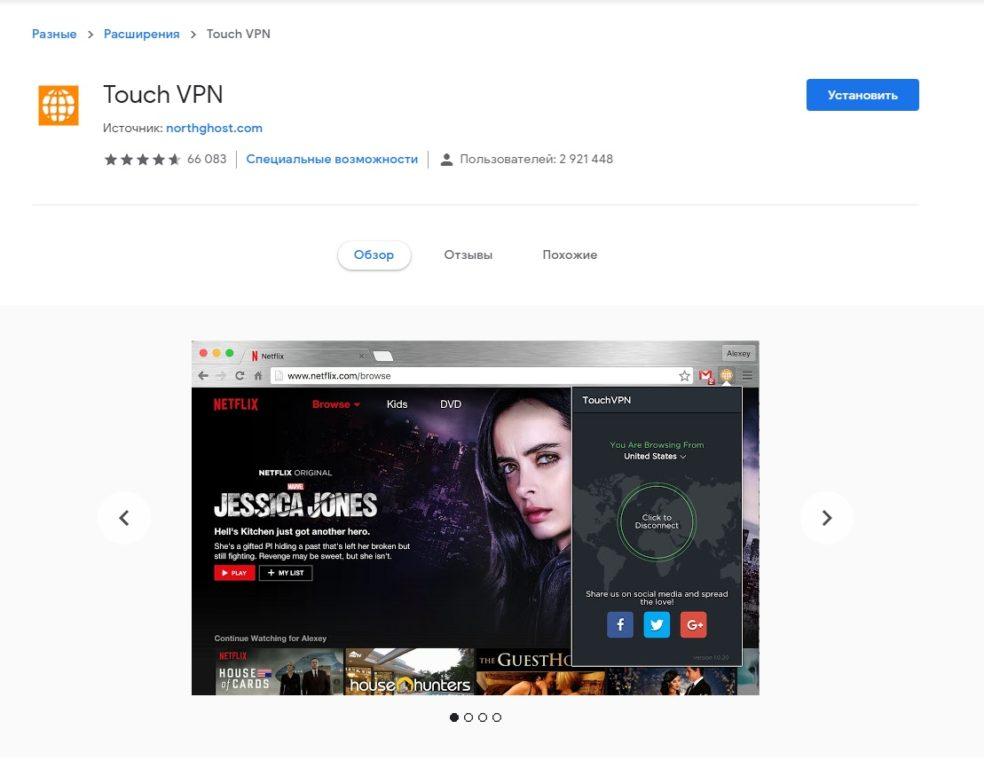This screenshot has height=768, width=984.
Task: Click the Facebook share icon
Action: click(x=620, y=625)
